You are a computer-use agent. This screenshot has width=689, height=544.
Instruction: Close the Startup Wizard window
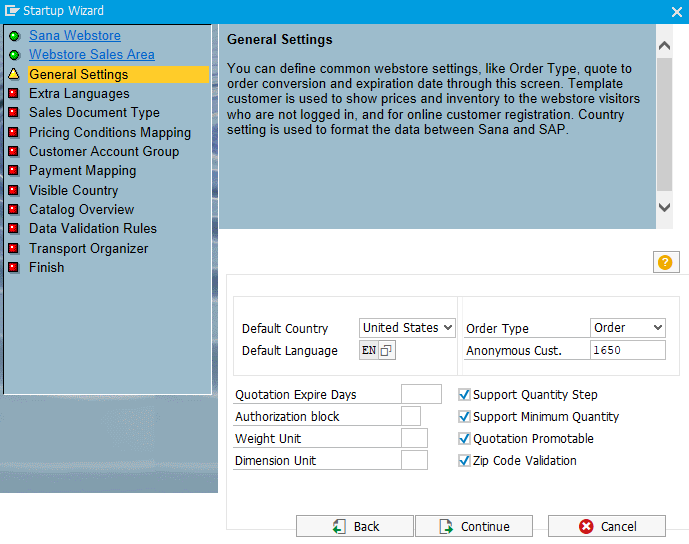[x=677, y=12]
